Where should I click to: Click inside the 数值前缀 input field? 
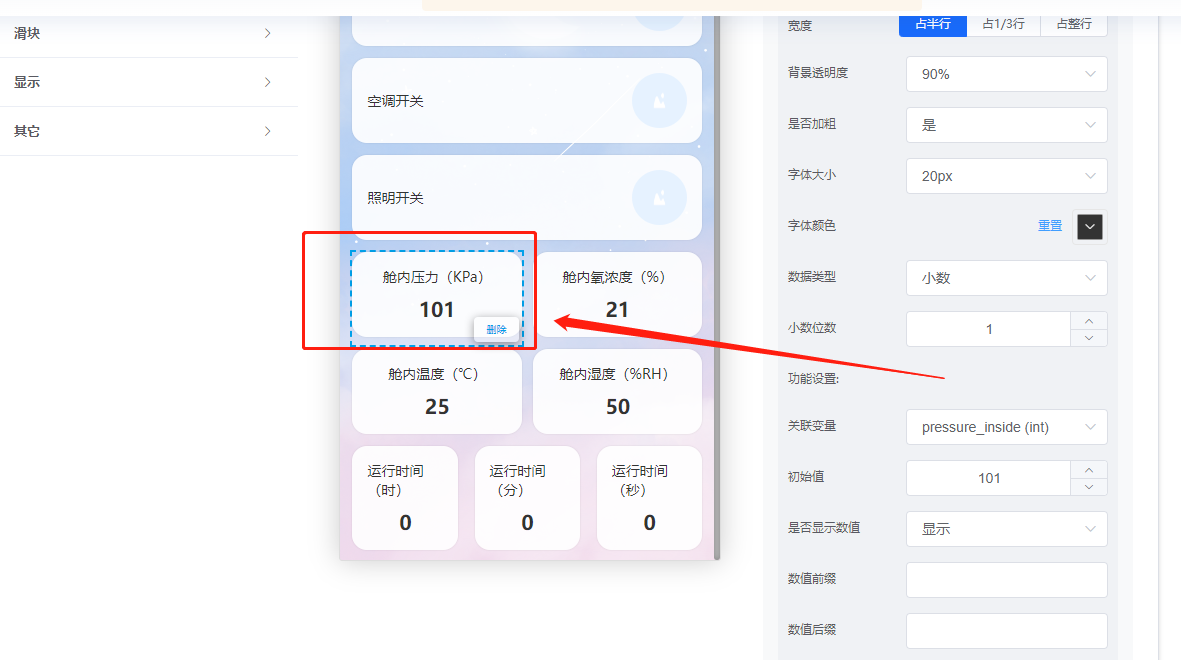coord(1006,580)
